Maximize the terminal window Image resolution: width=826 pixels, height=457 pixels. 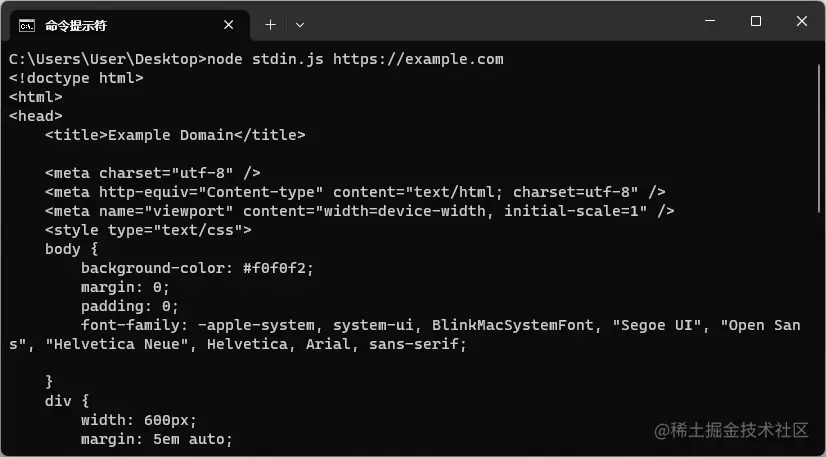coord(756,21)
